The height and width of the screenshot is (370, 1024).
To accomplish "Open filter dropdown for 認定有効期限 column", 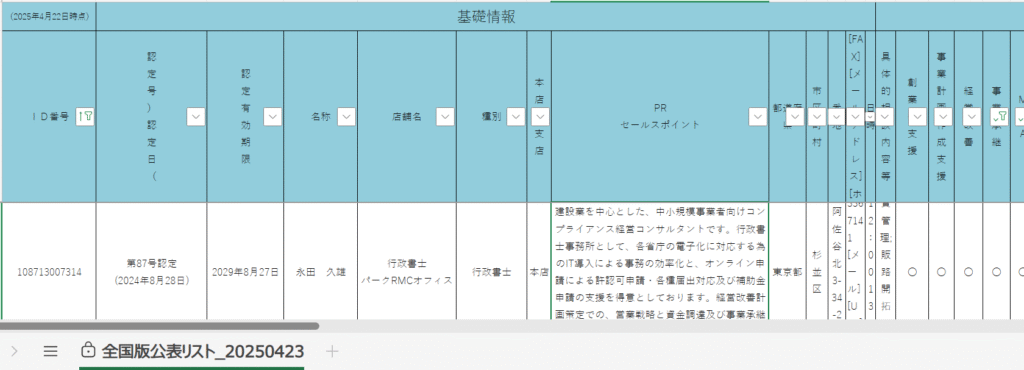I will [272, 116].
